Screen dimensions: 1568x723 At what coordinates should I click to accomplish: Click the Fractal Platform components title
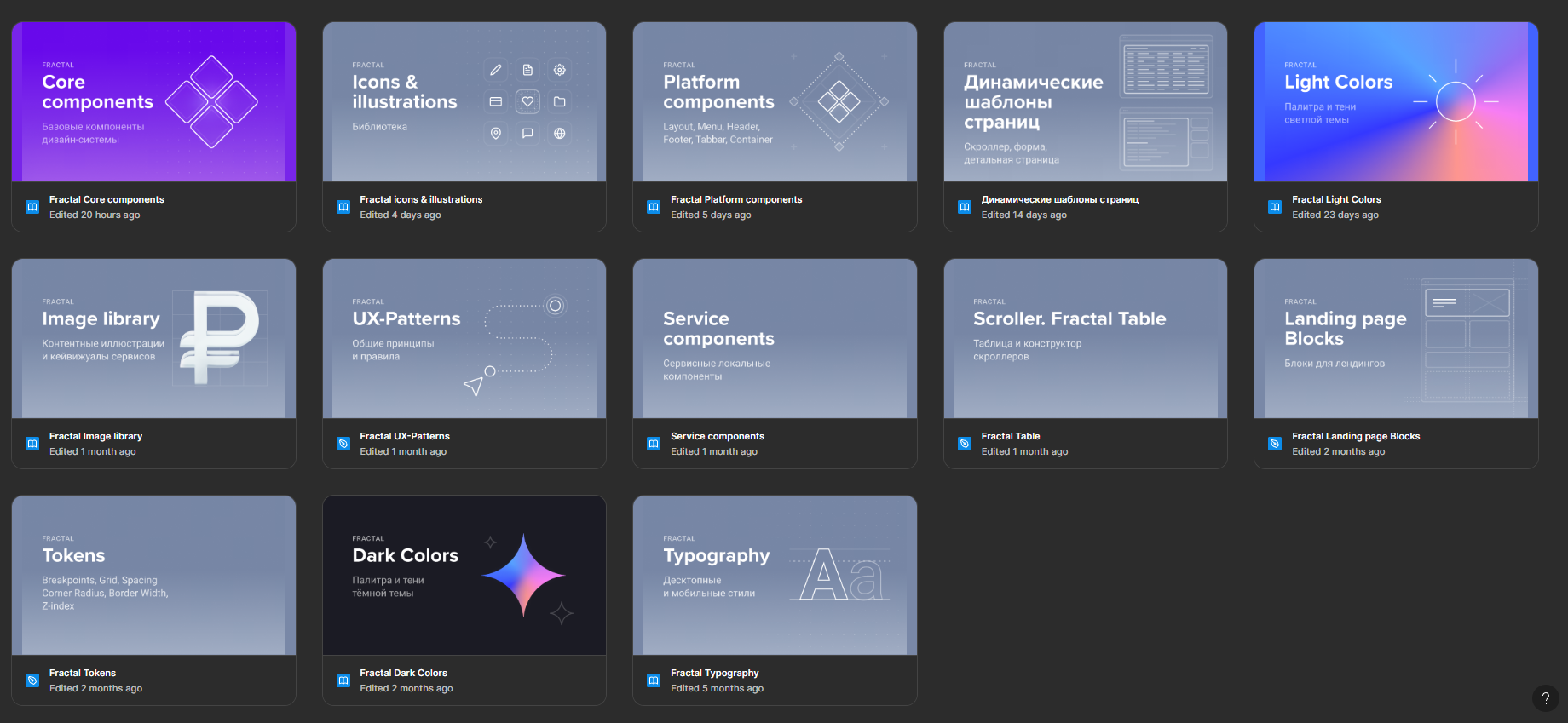click(x=736, y=199)
